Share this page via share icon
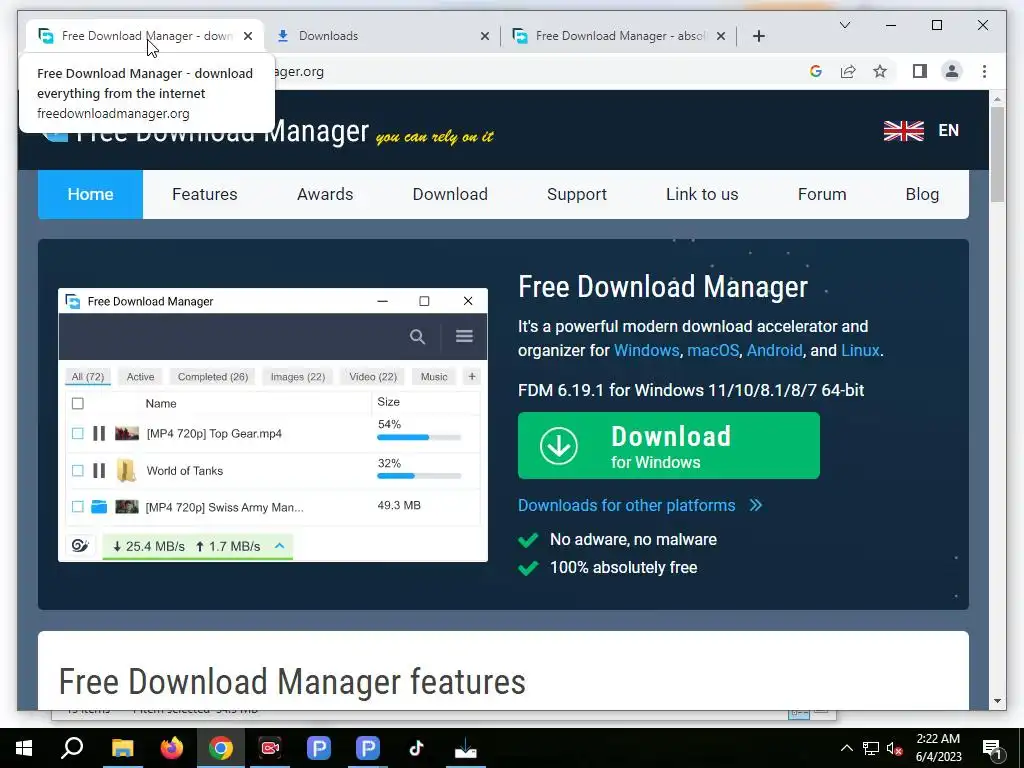1024x768 pixels. click(848, 71)
